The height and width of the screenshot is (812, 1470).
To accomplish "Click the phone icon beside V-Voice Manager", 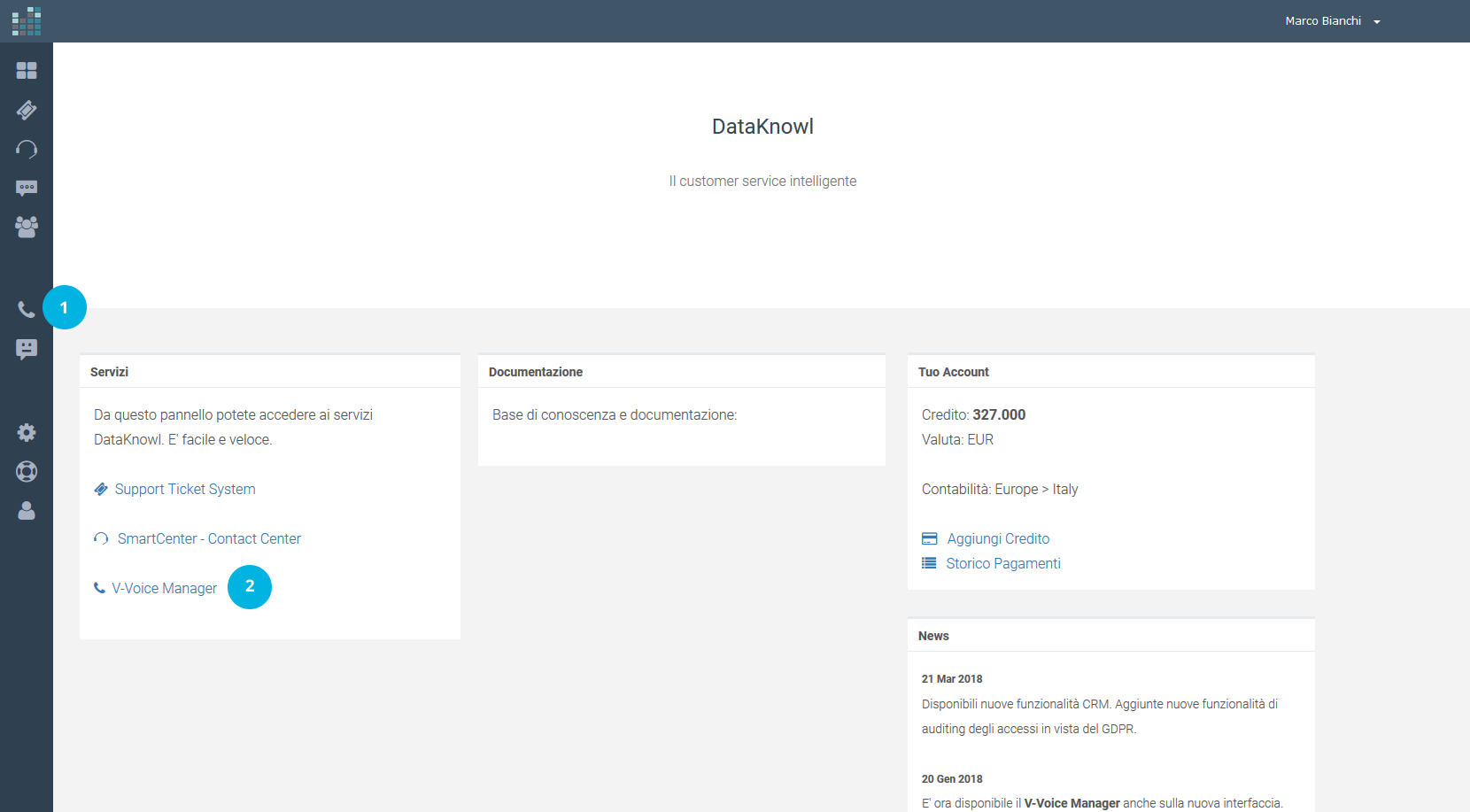I will [99, 588].
